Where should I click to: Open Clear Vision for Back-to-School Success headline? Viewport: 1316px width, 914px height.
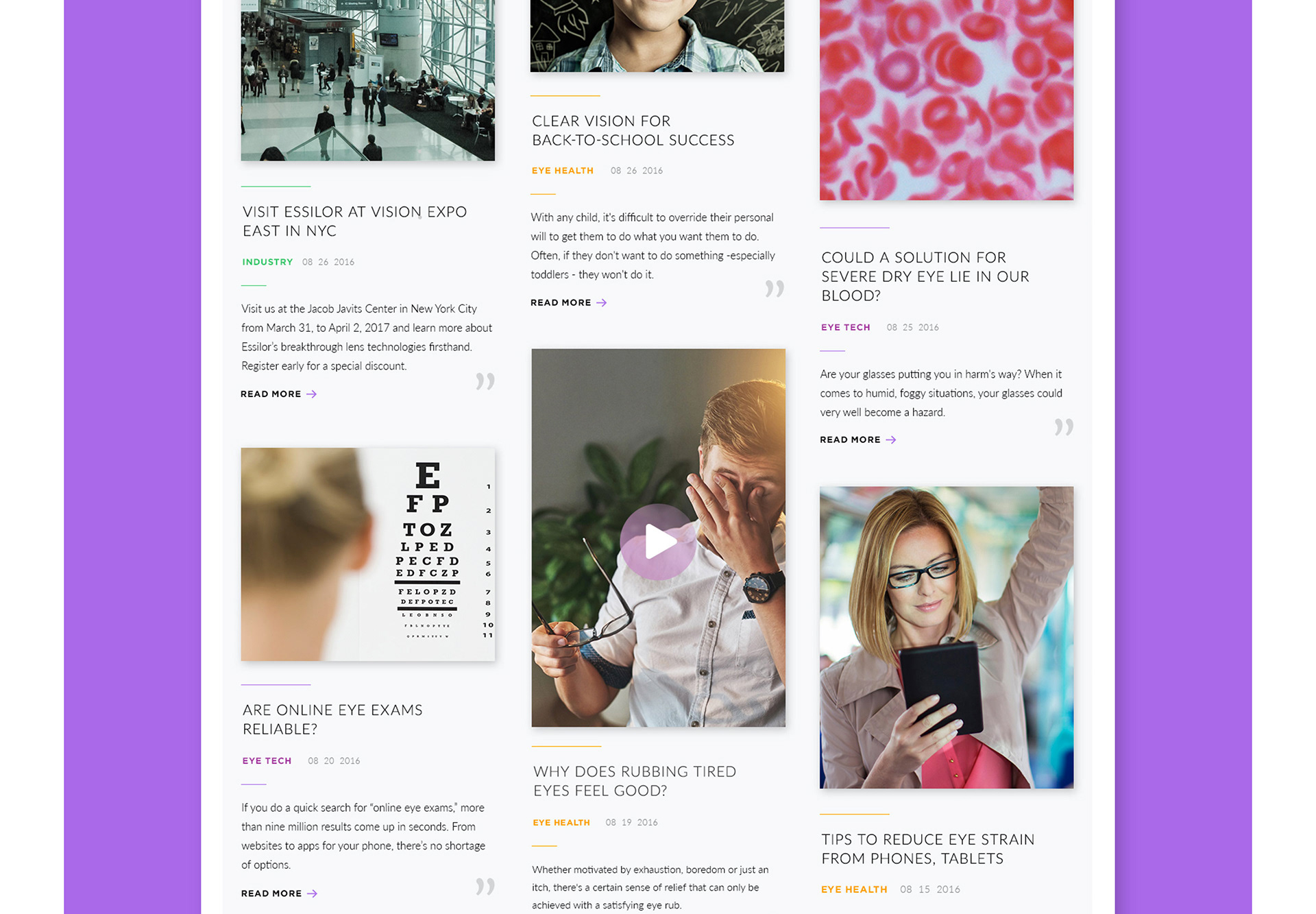[633, 130]
